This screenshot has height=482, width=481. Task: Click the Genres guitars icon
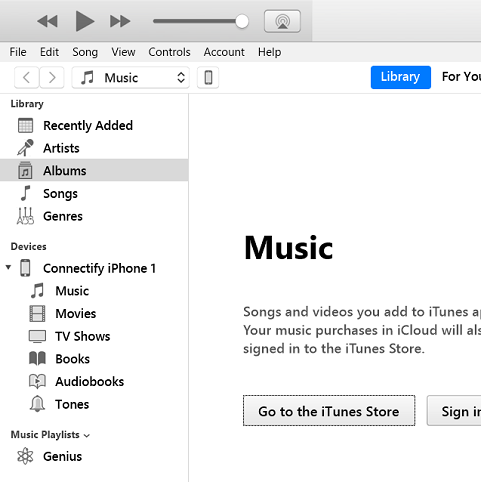[25, 216]
